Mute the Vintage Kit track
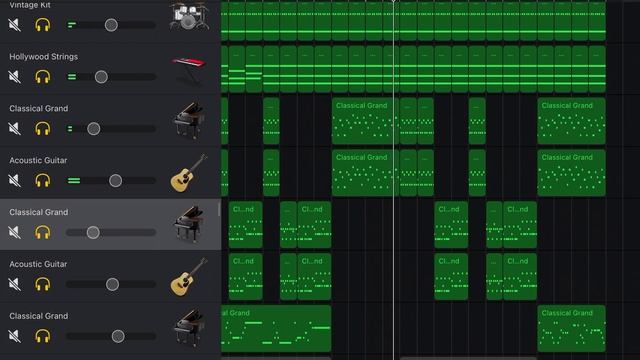This screenshot has width=640, height=360. point(15,25)
